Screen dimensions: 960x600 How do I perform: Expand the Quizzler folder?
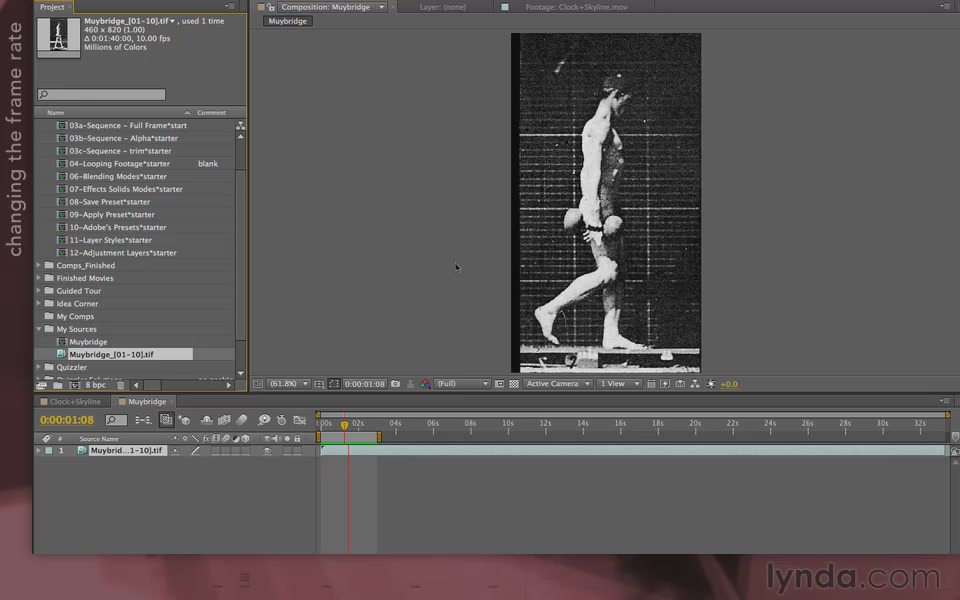[39, 367]
